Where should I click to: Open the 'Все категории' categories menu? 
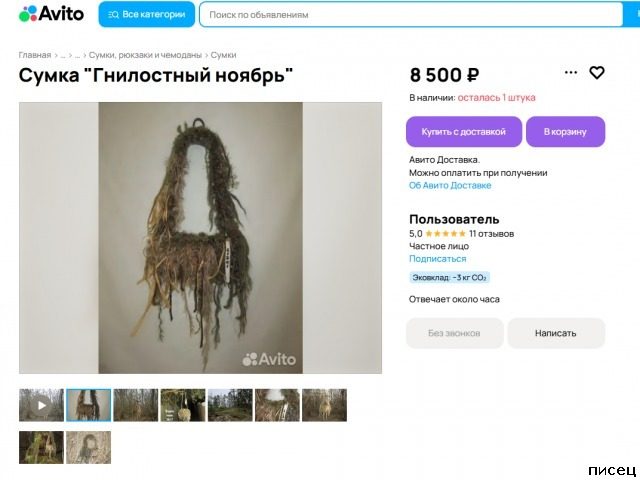click(147, 14)
